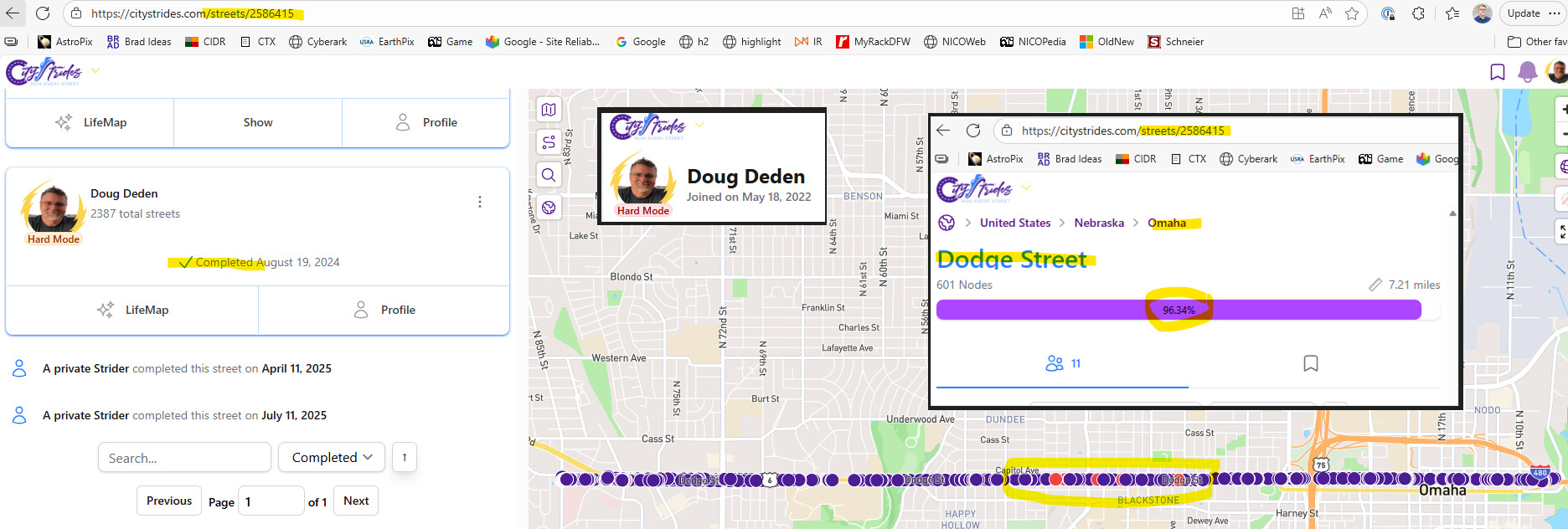The height and width of the screenshot is (529, 1568).
Task: Expand the Completed sort dropdown
Action: pos(332,457)
